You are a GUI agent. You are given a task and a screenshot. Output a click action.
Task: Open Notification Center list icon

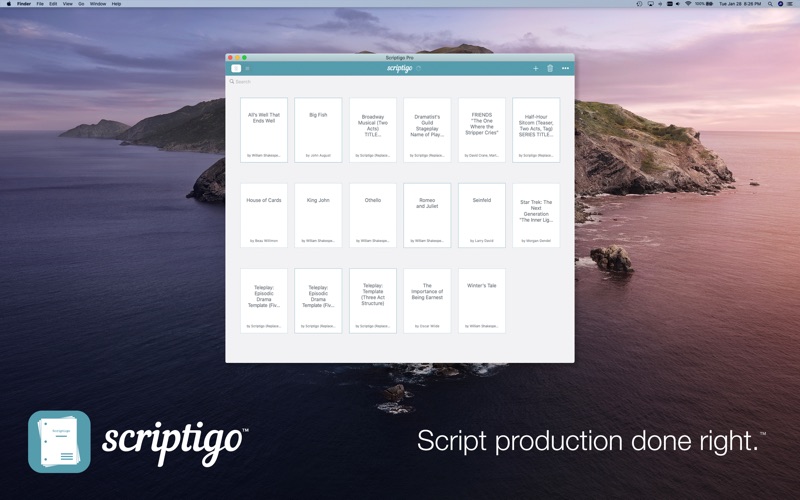[x=790, y=4]
